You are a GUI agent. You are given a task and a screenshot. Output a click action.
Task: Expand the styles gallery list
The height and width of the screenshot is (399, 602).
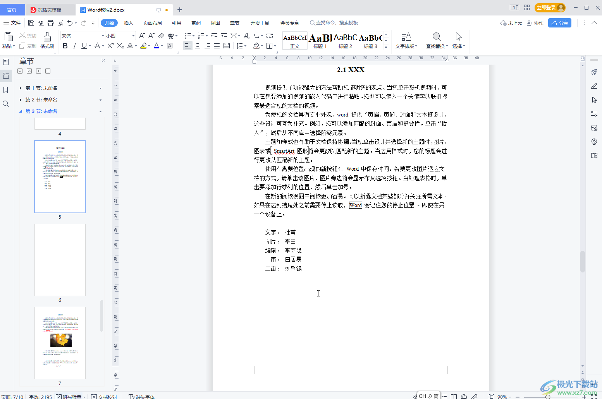386,46
